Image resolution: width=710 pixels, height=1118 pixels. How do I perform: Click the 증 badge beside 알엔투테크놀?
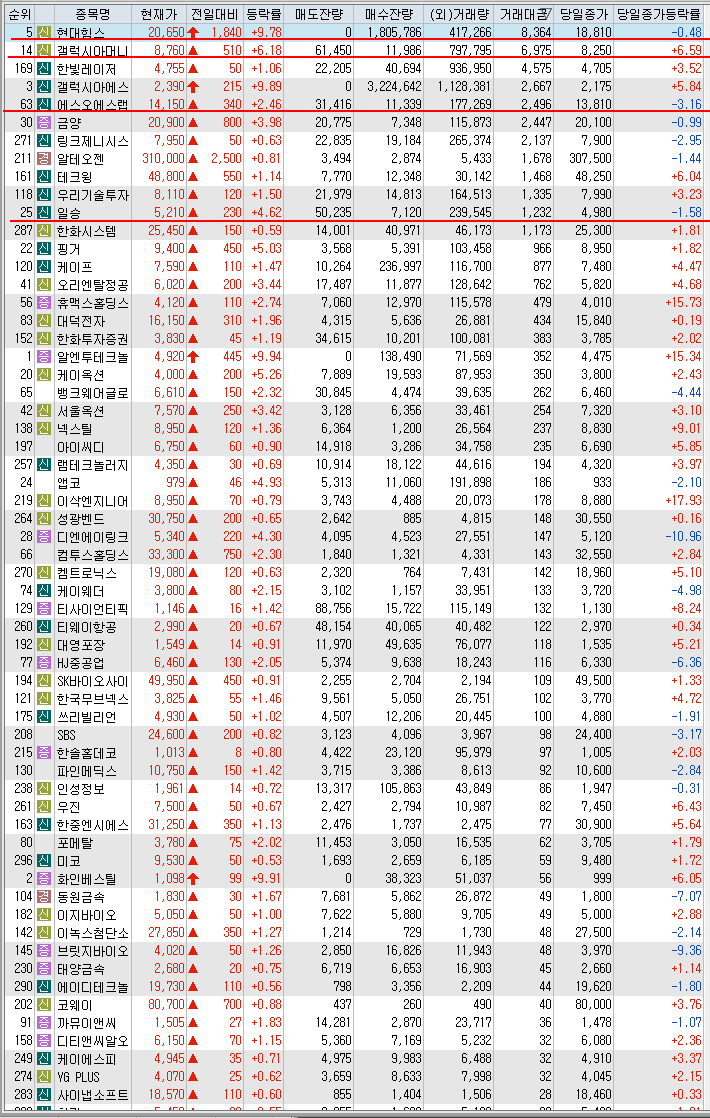44,357
